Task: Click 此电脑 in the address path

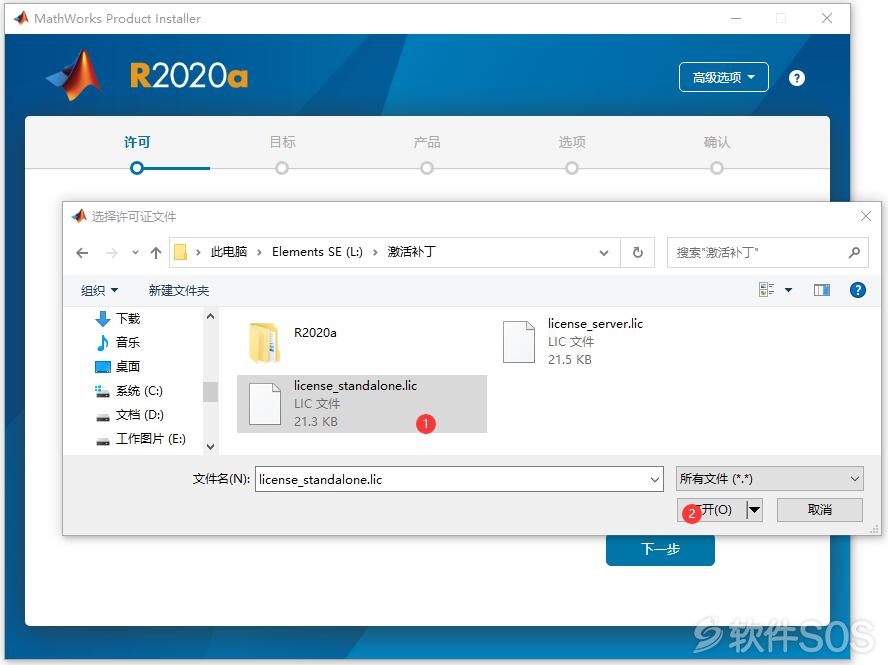Action: click(x=229, y=251)
